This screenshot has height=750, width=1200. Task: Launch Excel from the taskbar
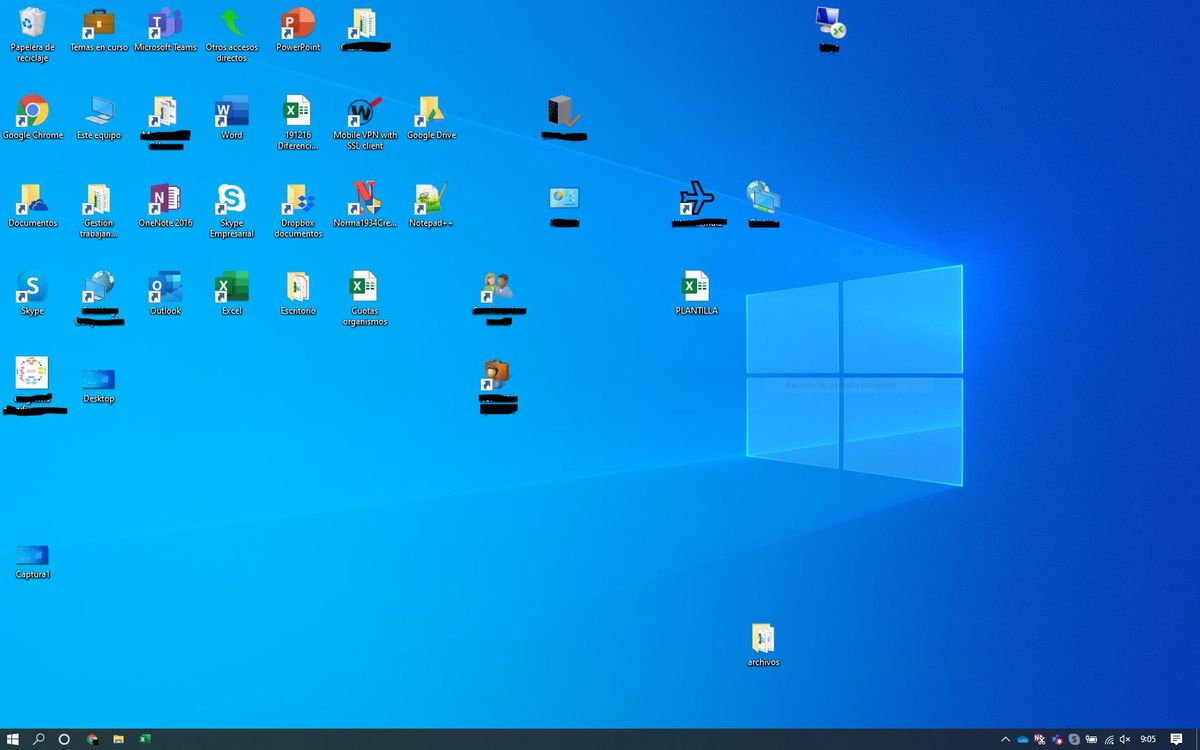pyautogui.click(x=144, y=739)
